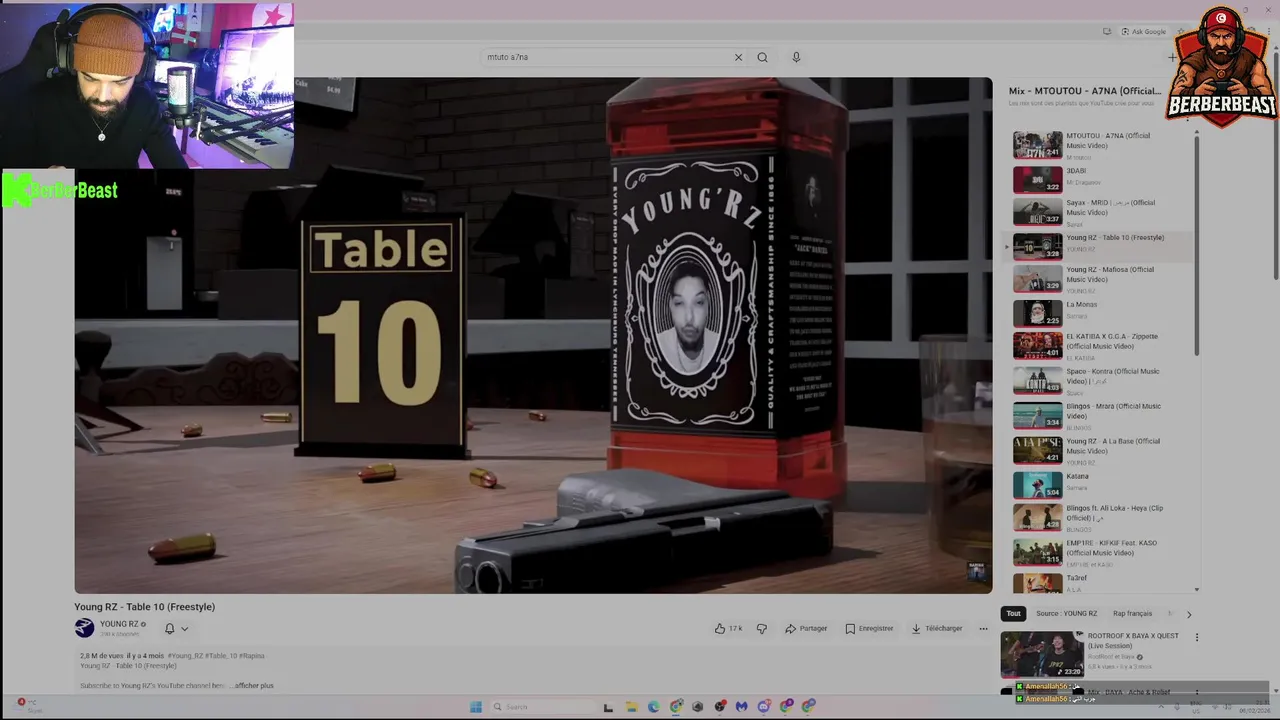The height and width of the screenshot is (720, 1280).
Task: Select the 'Tout' filter chip
Action: pyautogui.click(x=1013, y=613)
